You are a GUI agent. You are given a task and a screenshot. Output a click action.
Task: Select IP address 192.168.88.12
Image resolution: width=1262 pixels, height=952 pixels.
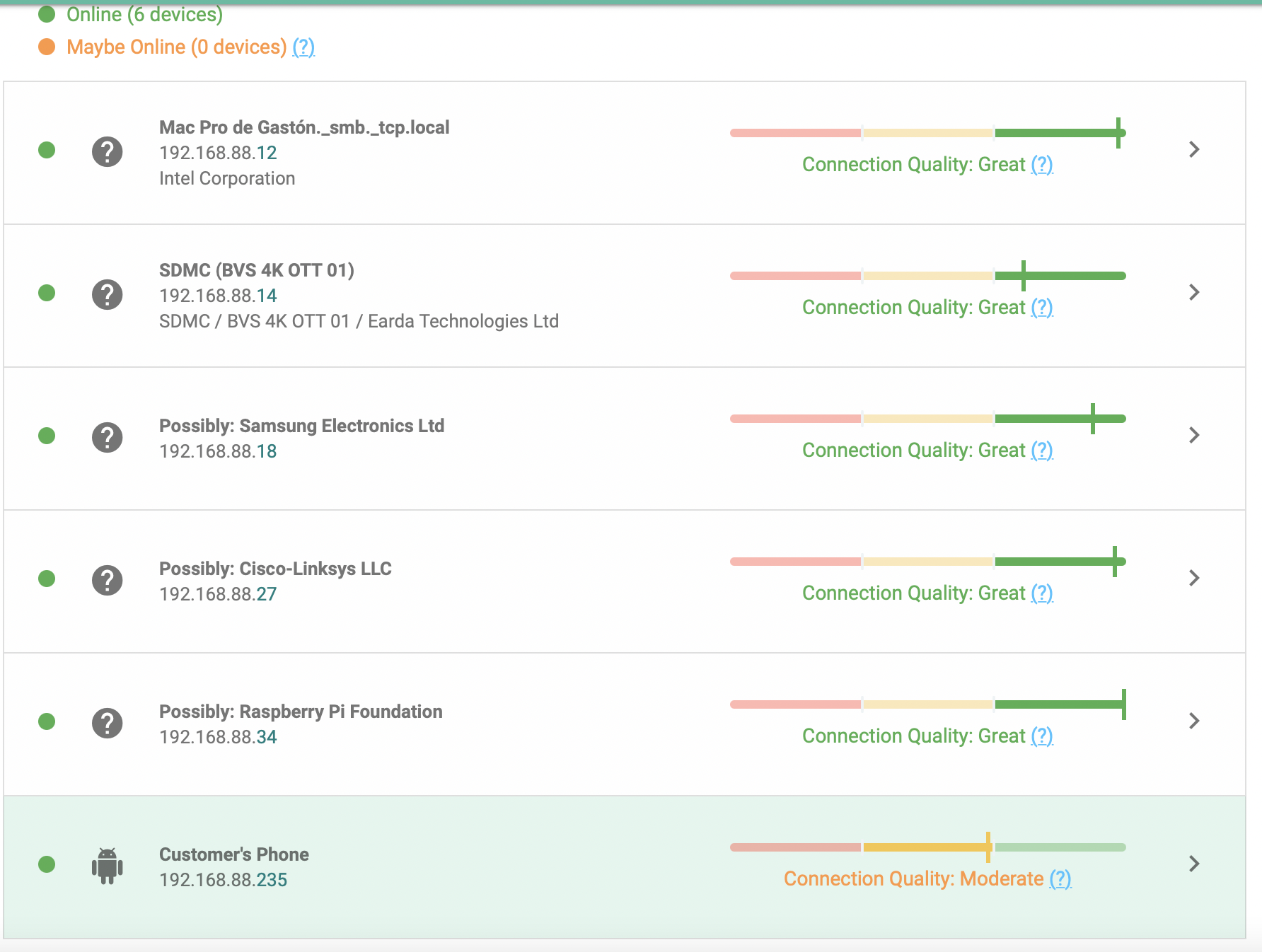coord(218,153)
